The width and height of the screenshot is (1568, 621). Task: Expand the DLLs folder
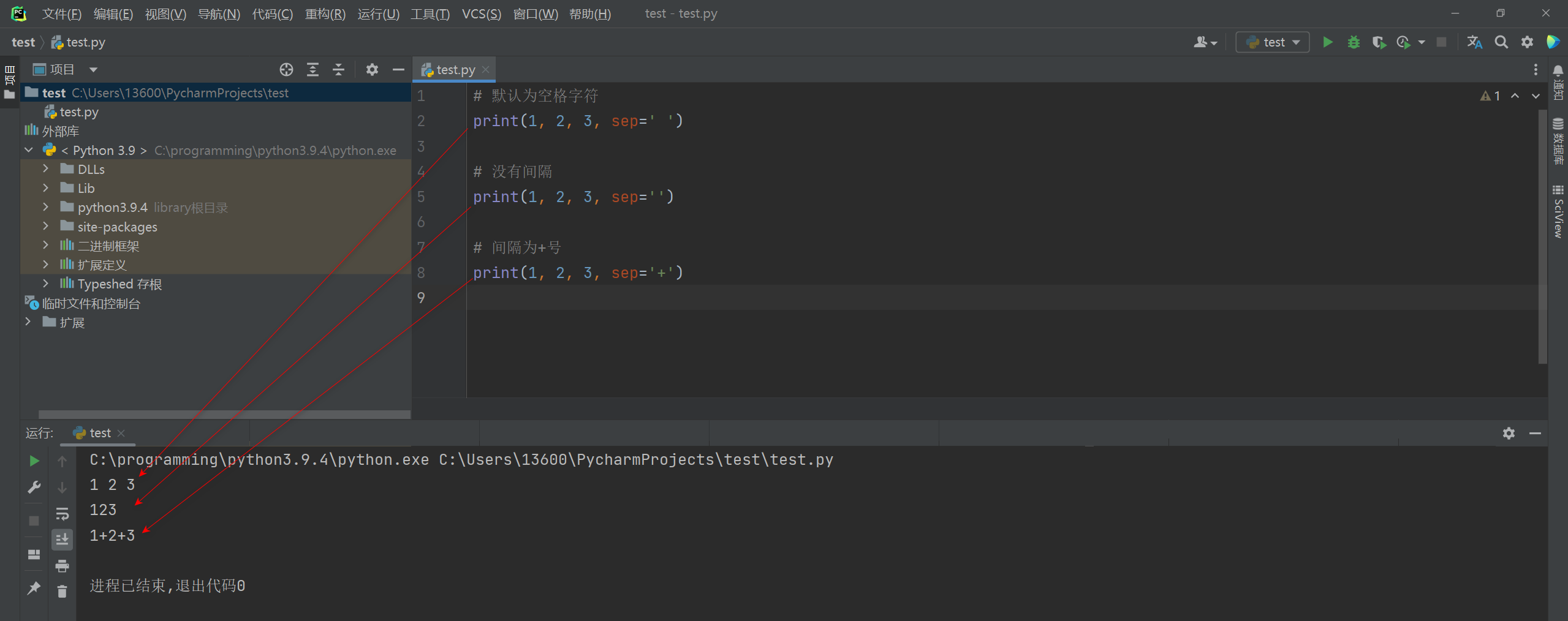pyautogui.click(x=46, y=169)
